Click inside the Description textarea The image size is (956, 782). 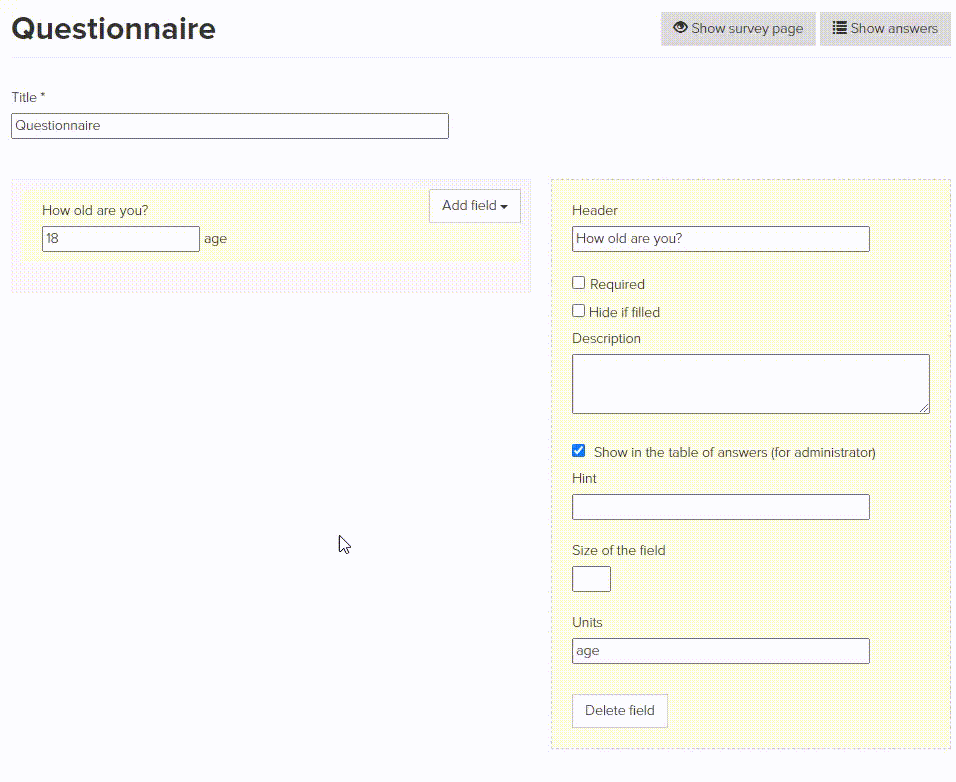pos(750,383)
